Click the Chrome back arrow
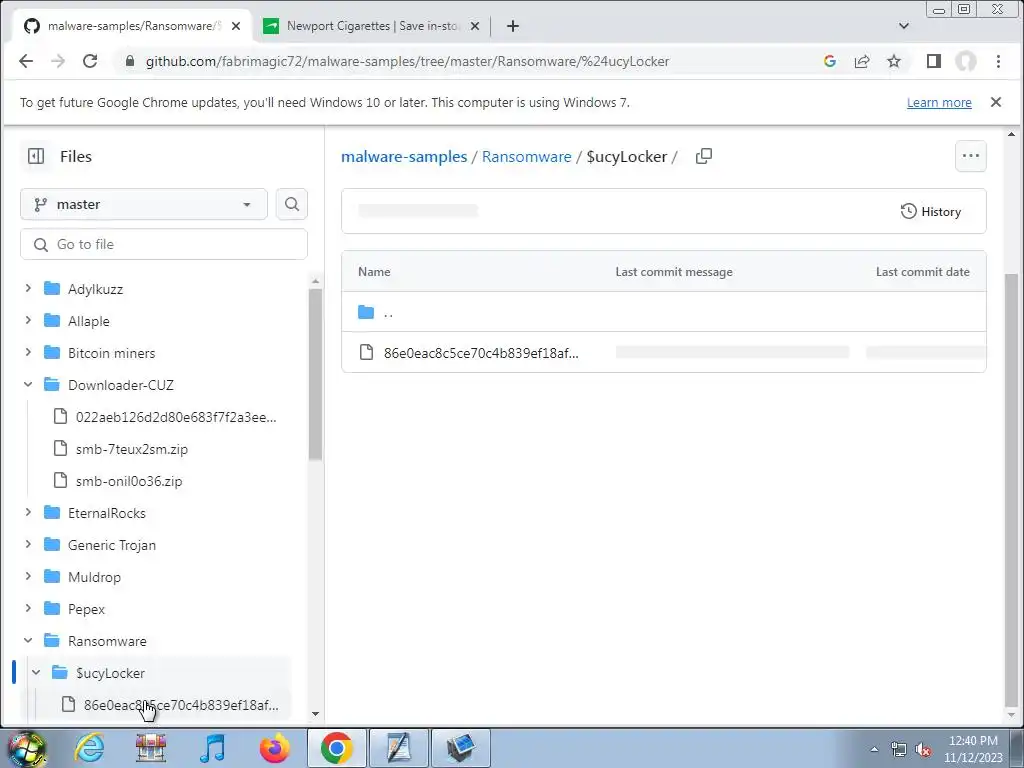This screenshot has height=768, width=1024. [26, 61]
